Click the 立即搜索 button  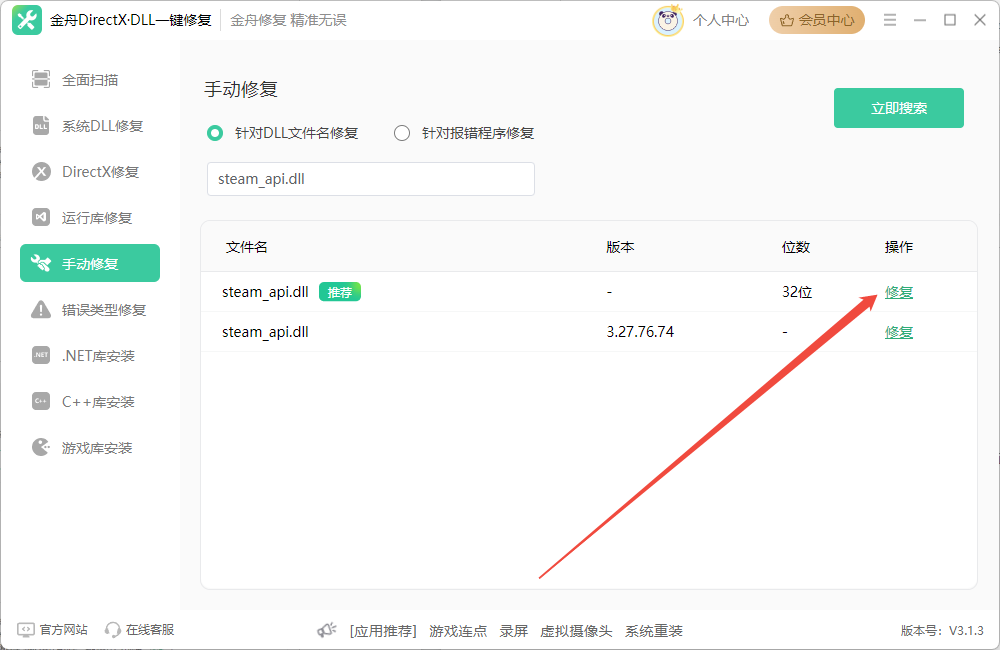coord(899,108)
